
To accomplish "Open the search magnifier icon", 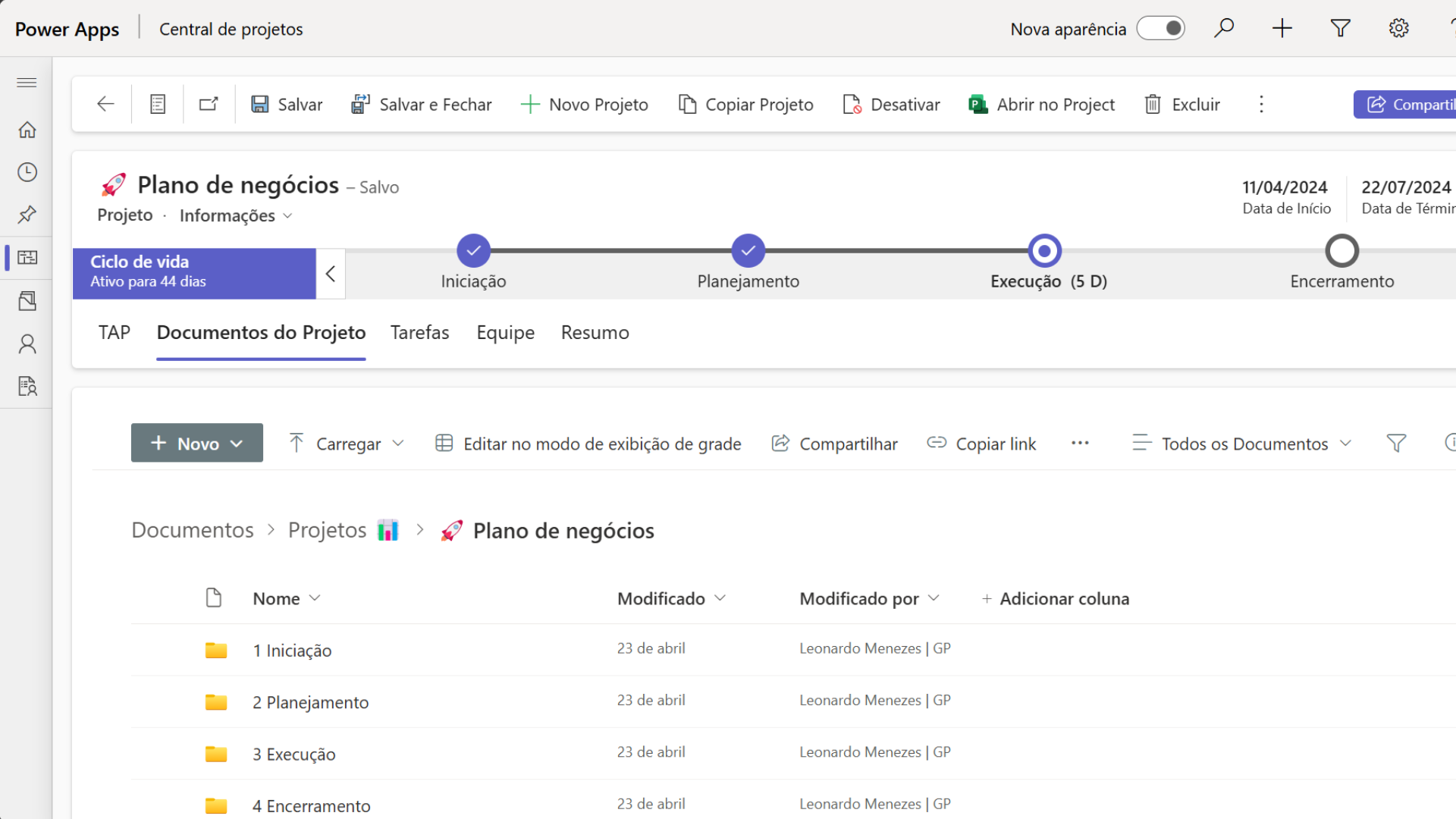I will click(1223, 29).
